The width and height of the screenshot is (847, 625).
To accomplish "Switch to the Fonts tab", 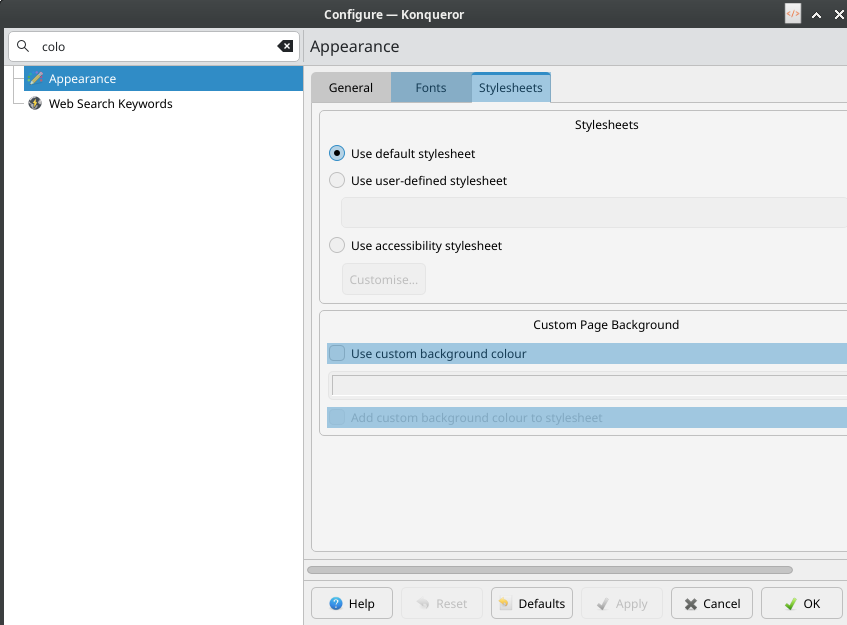I will click(x=431, y=88).
